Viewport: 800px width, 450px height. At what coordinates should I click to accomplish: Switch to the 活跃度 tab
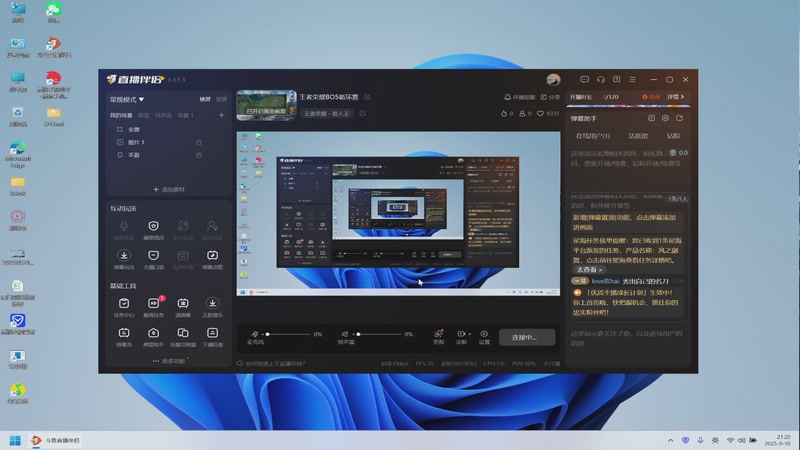638,136
